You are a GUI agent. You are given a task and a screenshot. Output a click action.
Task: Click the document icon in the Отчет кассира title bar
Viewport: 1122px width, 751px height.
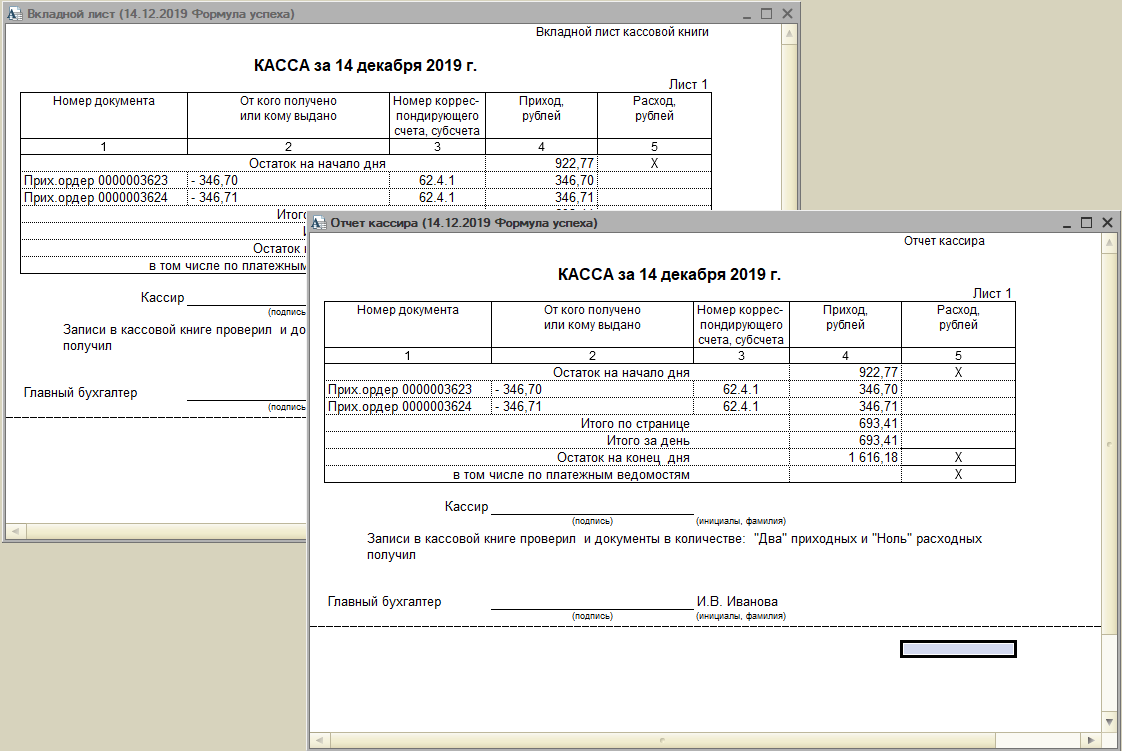tap(319, 223)
